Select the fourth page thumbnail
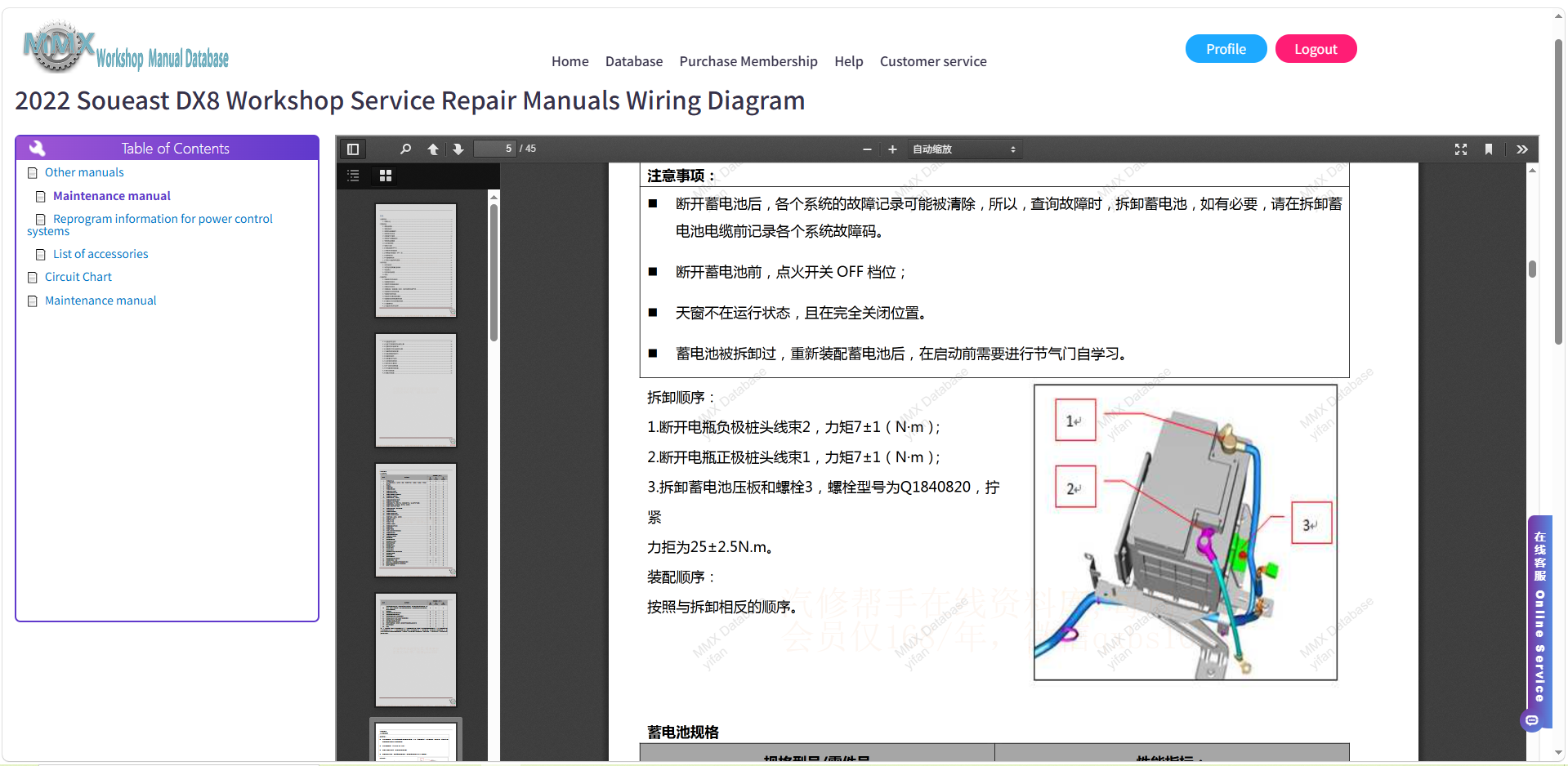This screenshot has height=766, width=1568. 416,650
